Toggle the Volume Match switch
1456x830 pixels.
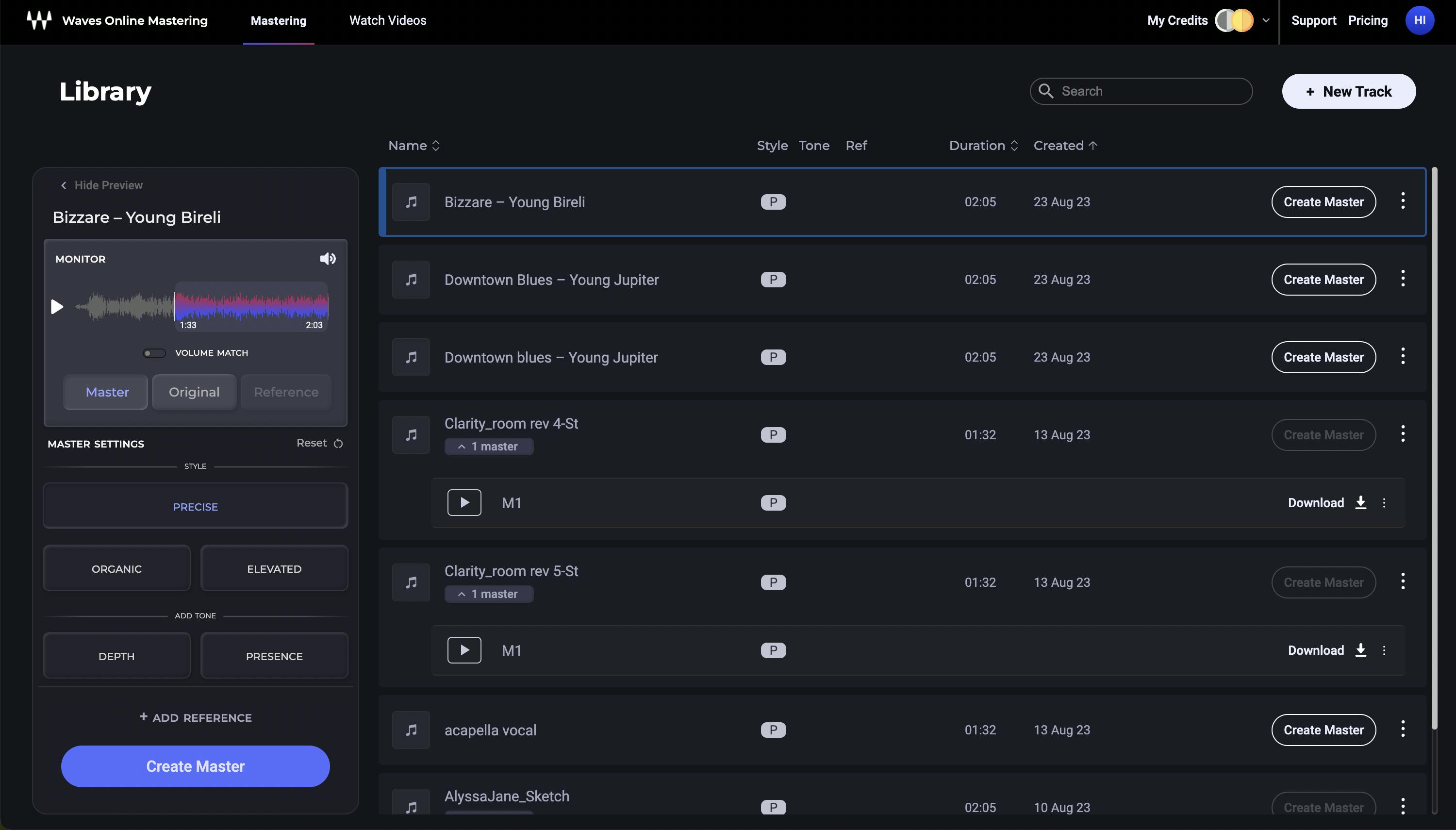point(154,353)
